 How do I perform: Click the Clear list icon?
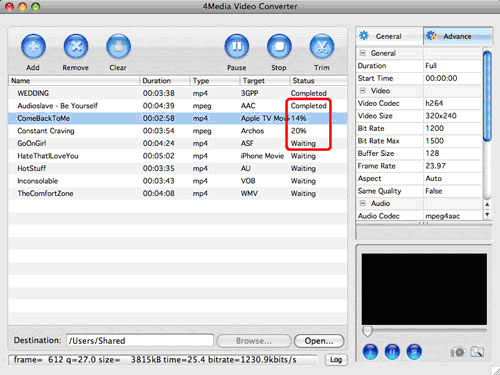[118, 46]
